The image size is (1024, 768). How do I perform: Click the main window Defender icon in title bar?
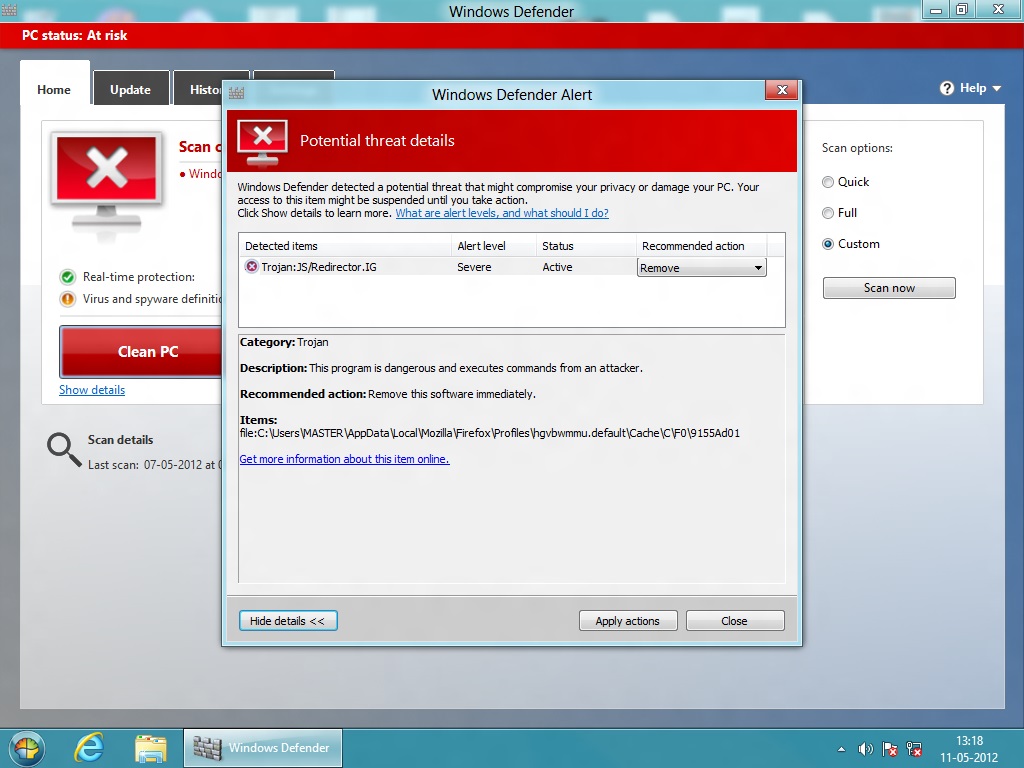(x=9, y=9)
